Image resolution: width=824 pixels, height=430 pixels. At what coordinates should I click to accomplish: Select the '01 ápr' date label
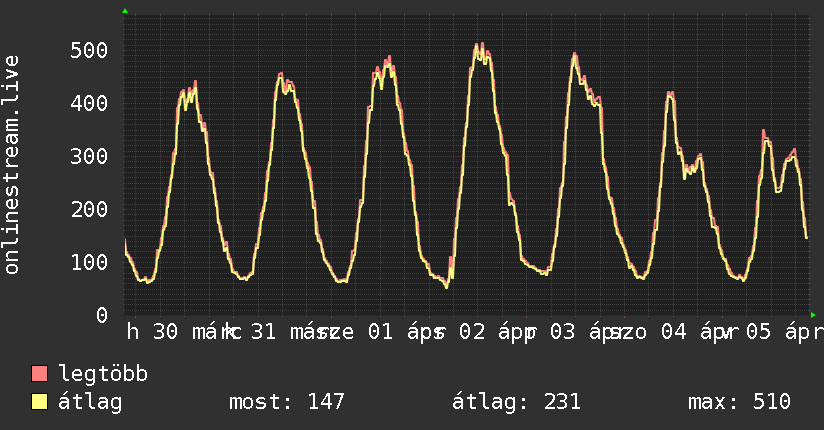(x=400, y=332)
